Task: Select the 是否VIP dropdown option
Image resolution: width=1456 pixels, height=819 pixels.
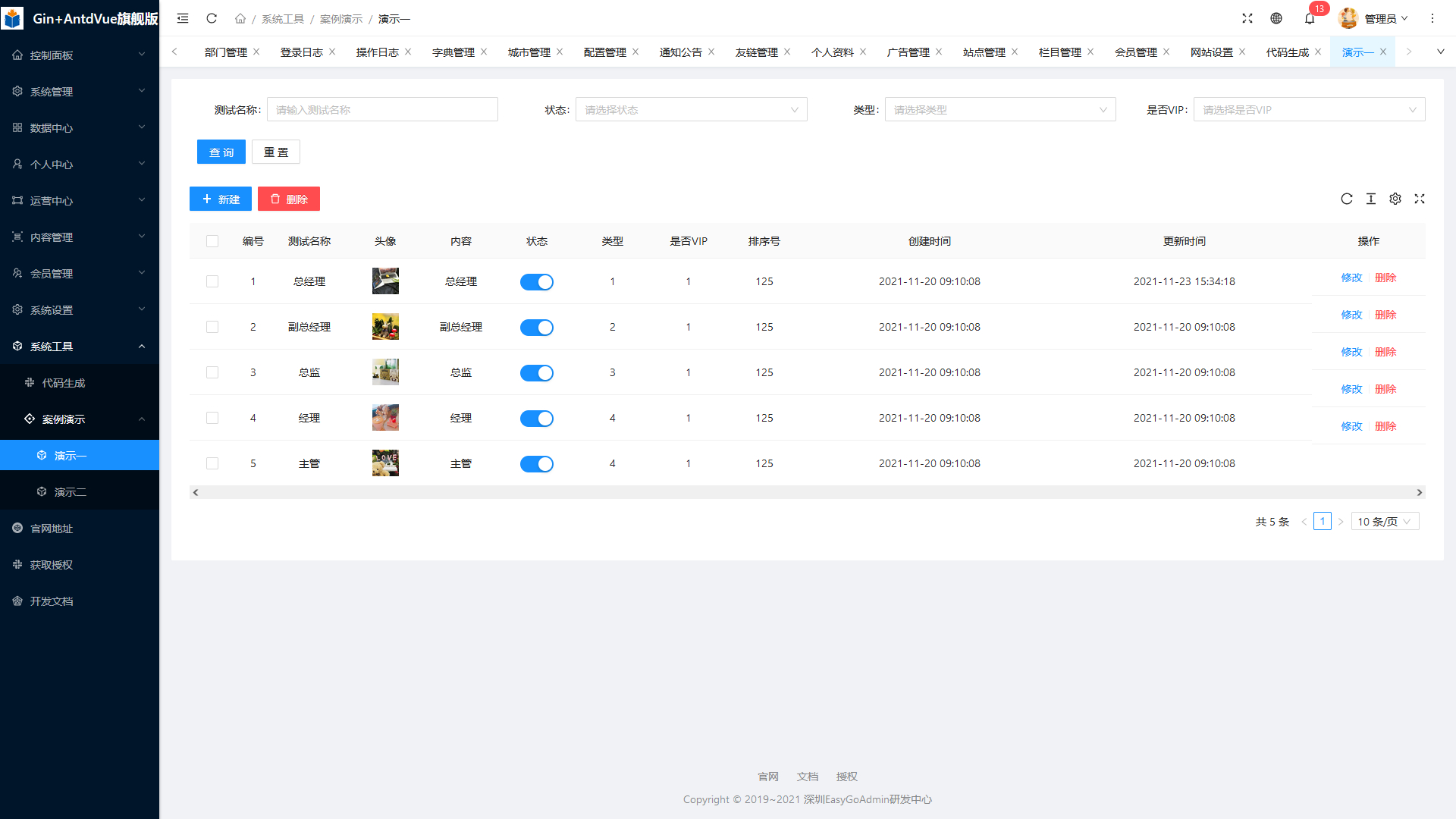Action: [x=1309, y=110]
